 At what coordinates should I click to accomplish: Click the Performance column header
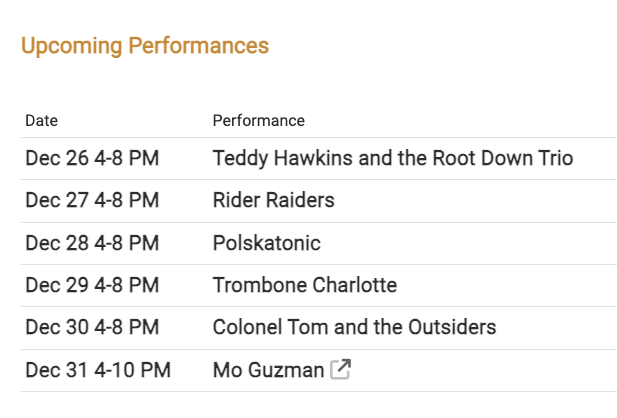(259, 120)
